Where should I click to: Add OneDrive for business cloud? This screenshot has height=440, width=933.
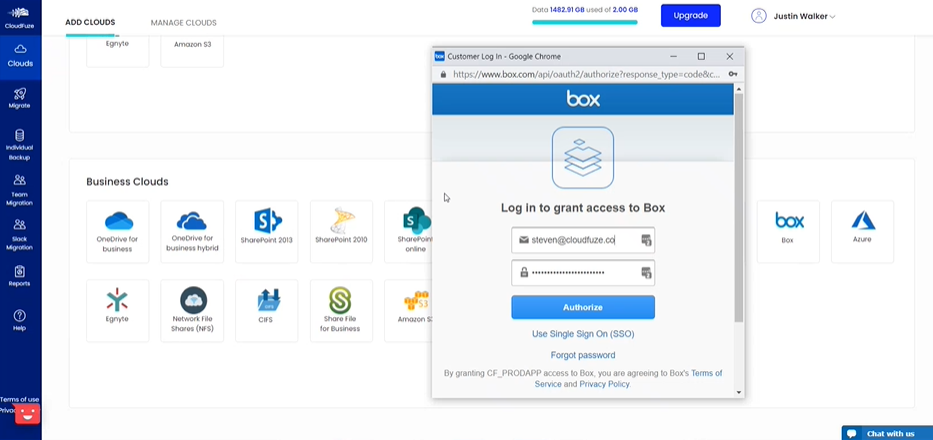[x=118, y=232]
